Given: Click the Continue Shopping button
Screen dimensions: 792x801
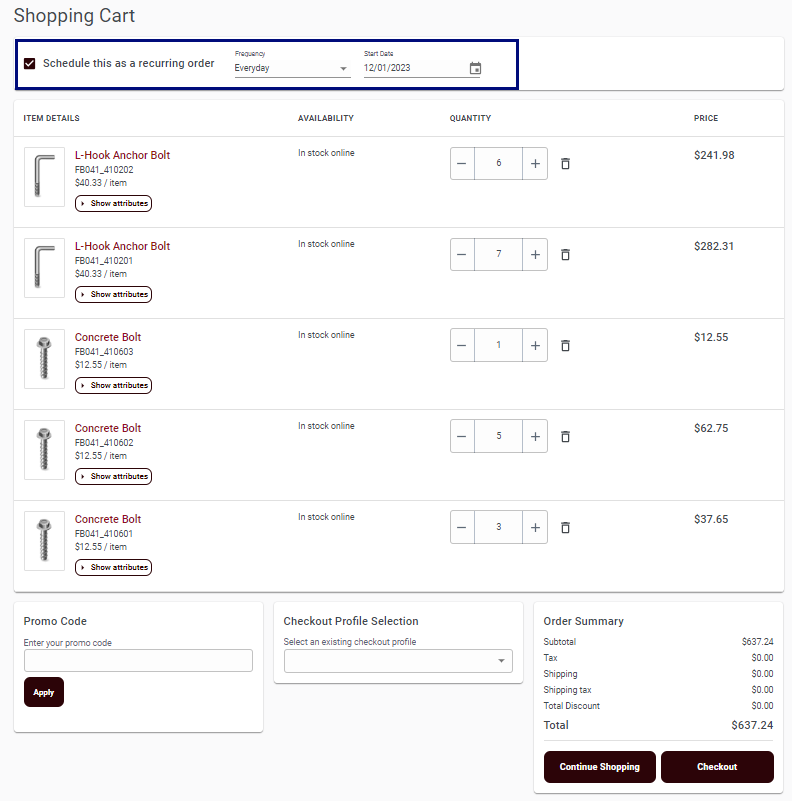Looking at the screenshot, I should click(x=599, y=766).
